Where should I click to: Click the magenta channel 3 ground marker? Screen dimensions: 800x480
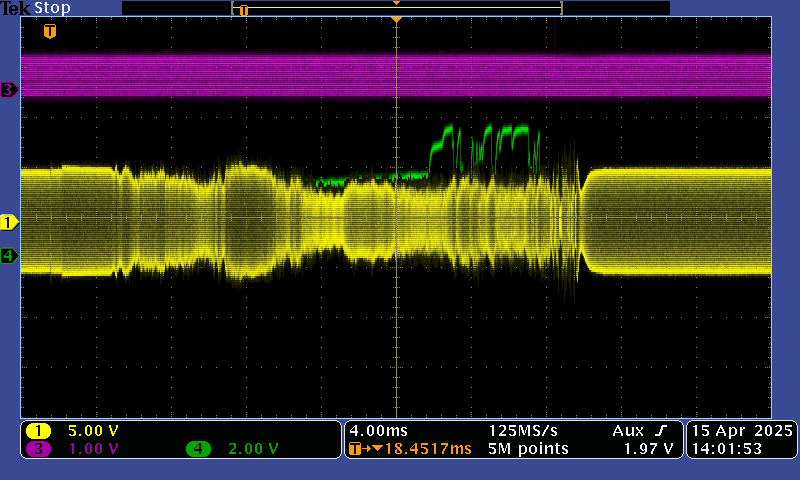tap(9, 90)
